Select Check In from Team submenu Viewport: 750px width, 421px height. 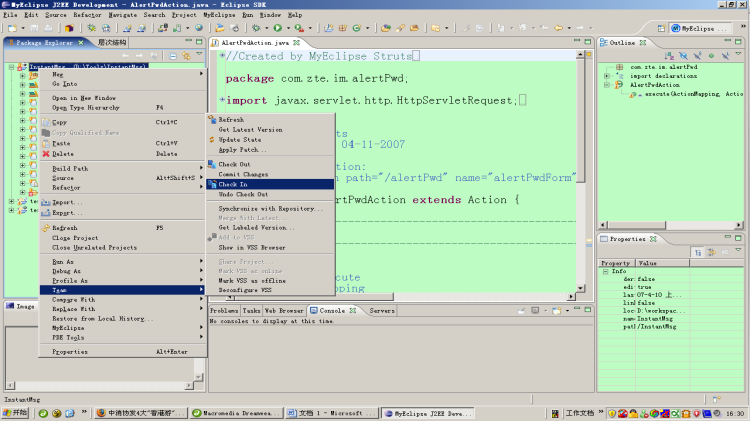[x=270, y=184]
